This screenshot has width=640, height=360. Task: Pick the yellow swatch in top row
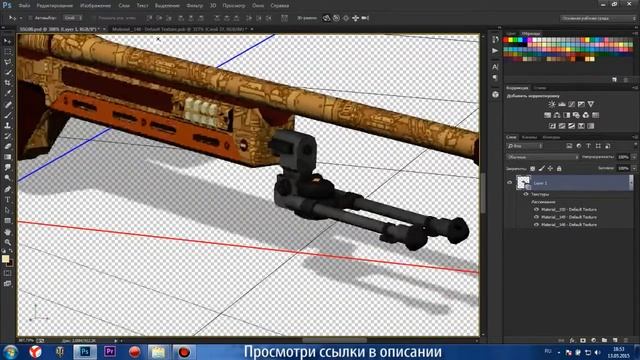pos(511,40)
